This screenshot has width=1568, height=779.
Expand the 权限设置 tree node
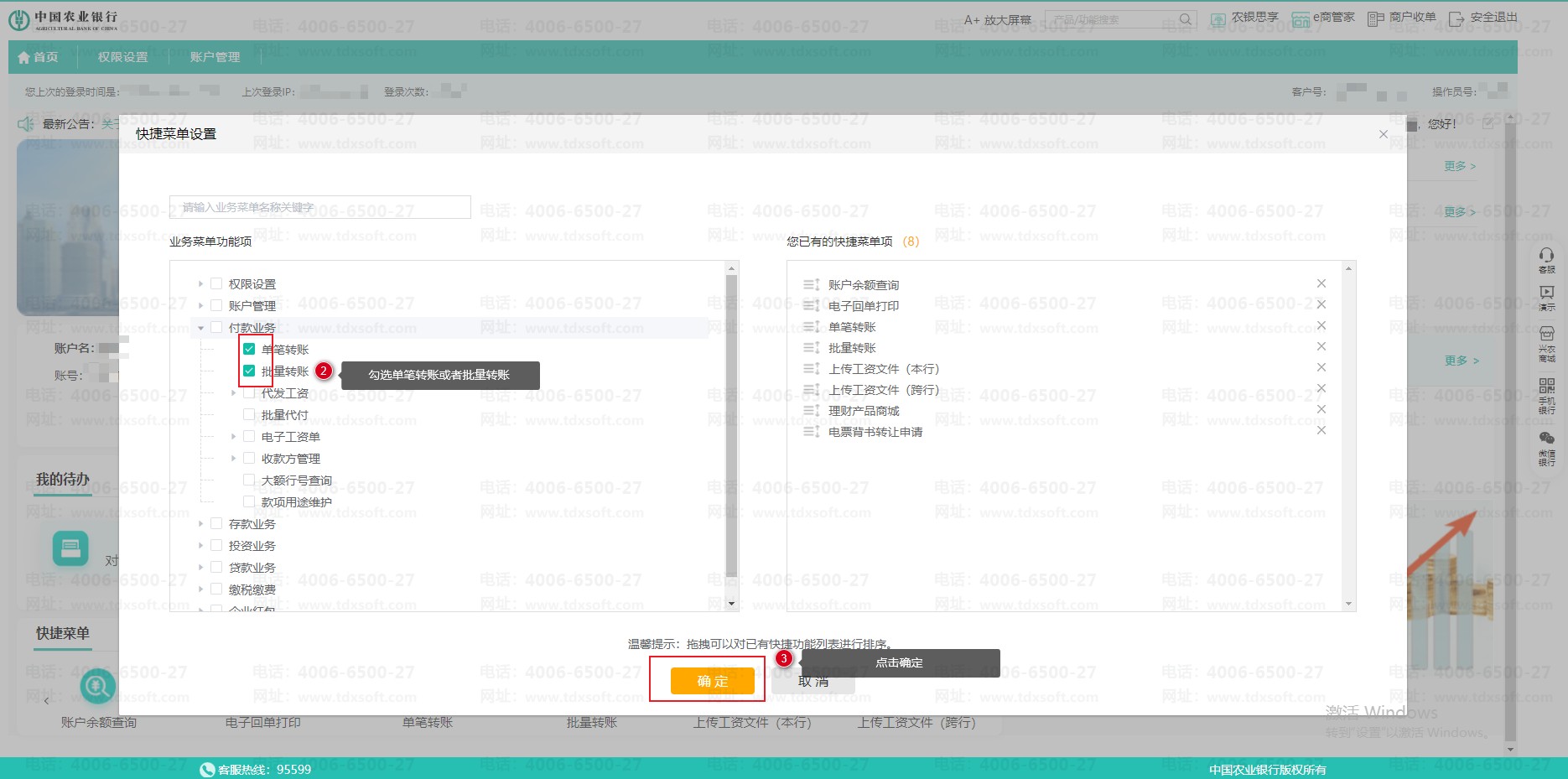click(x=201, y=284)
